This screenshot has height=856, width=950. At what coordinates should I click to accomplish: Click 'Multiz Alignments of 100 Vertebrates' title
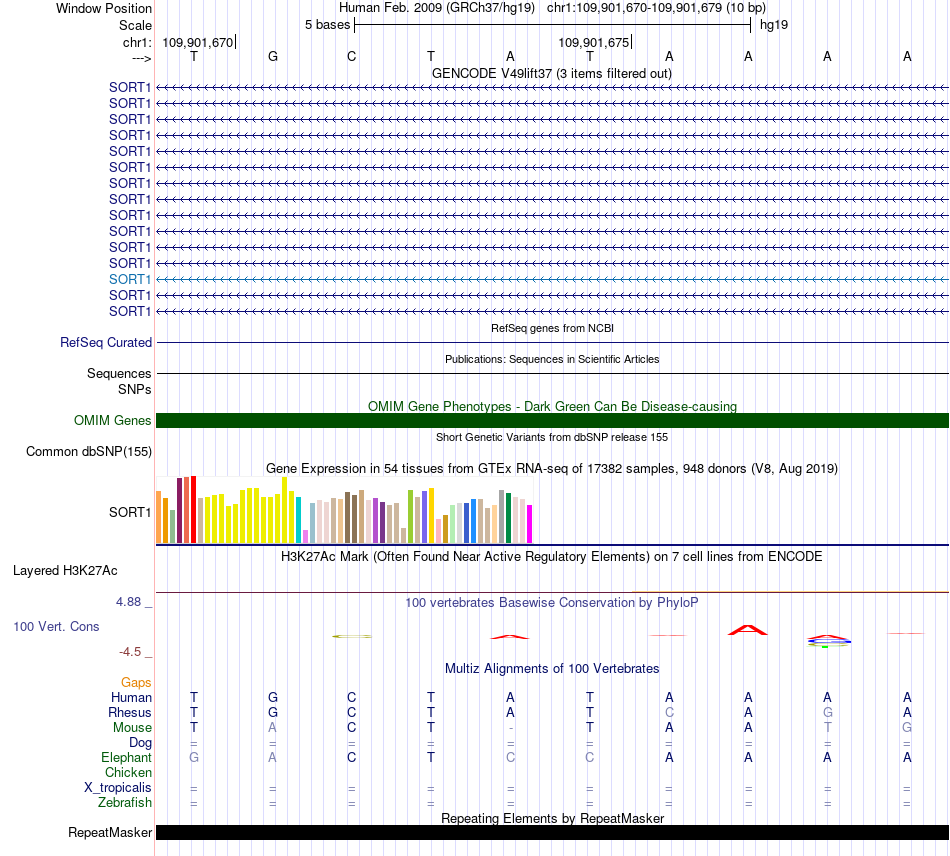pos(552,668)
